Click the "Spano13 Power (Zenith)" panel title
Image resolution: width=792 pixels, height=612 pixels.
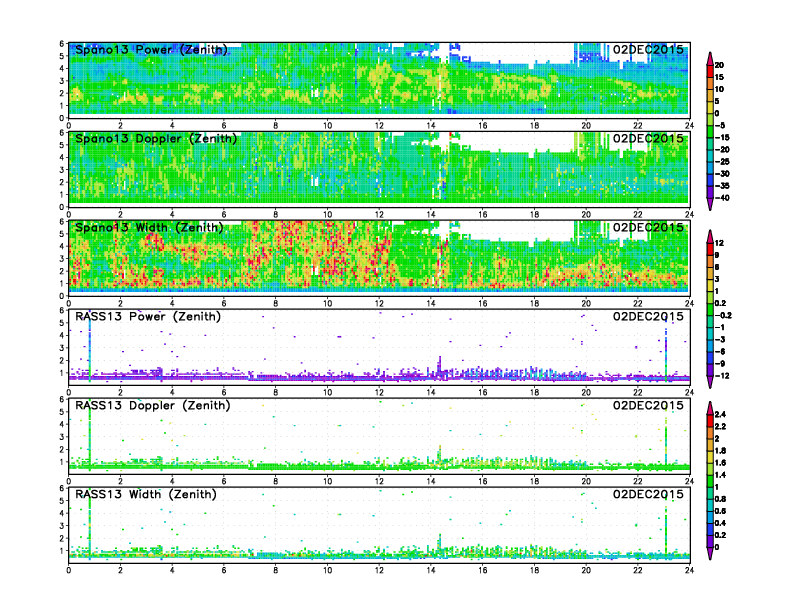pos(152,49)
